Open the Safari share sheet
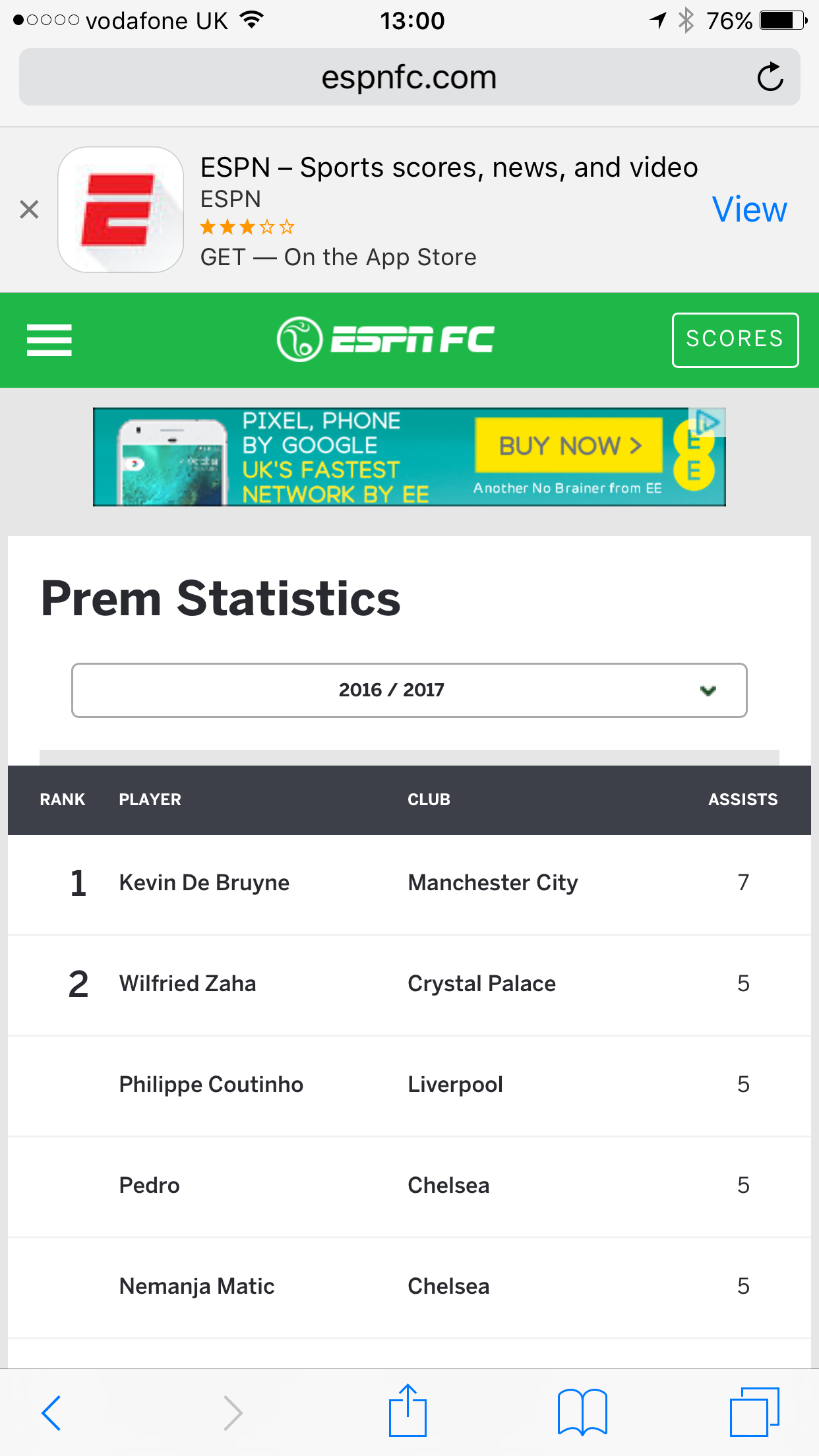The image size is (819, 1456). coord(408,1411)
